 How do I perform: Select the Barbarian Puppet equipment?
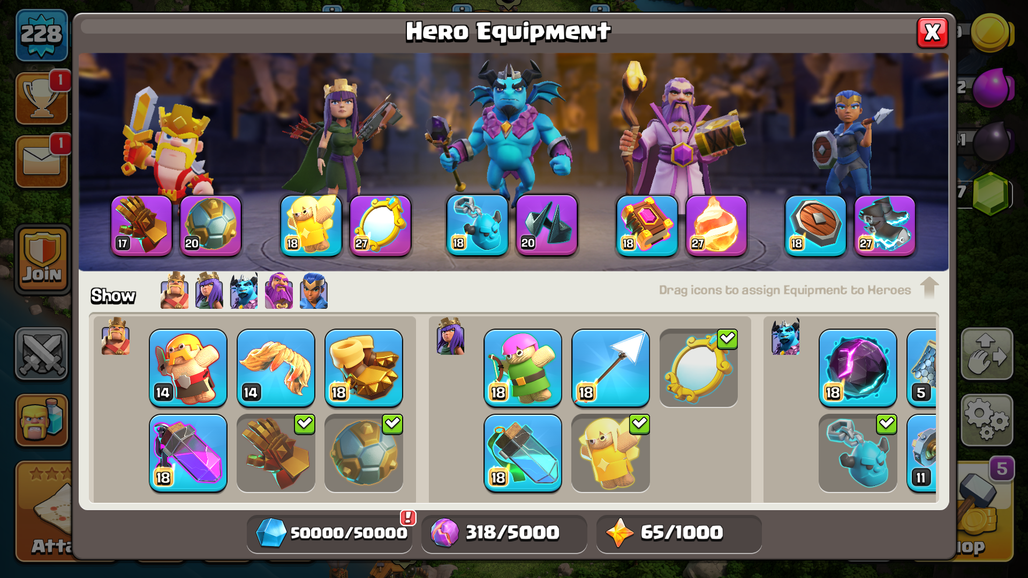point(188,368)
